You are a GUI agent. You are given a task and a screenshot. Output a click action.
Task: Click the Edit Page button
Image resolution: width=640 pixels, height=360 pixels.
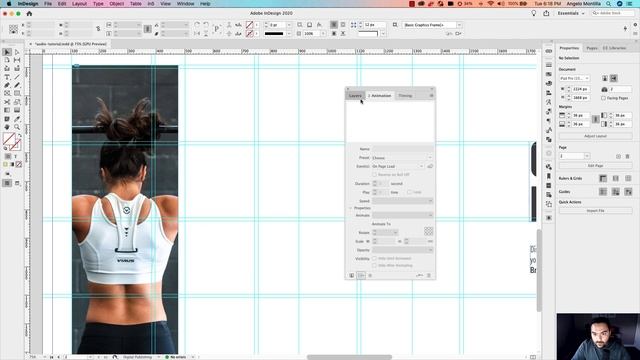[x=596, y=166]
